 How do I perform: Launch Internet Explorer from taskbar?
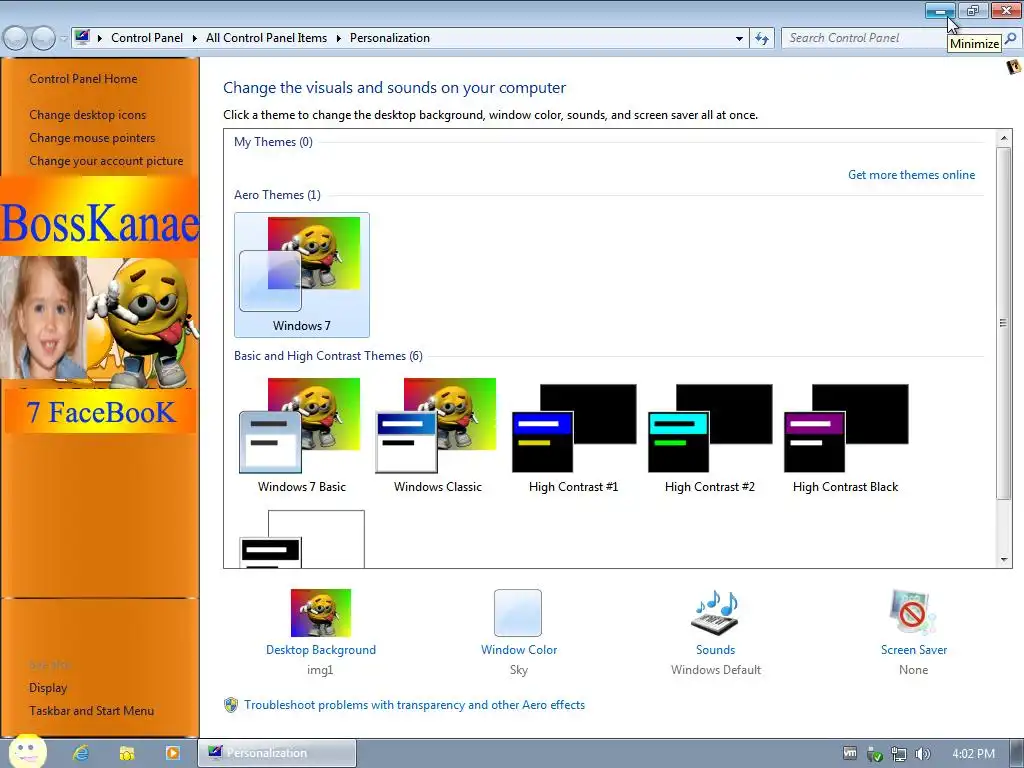coord(81,753)
